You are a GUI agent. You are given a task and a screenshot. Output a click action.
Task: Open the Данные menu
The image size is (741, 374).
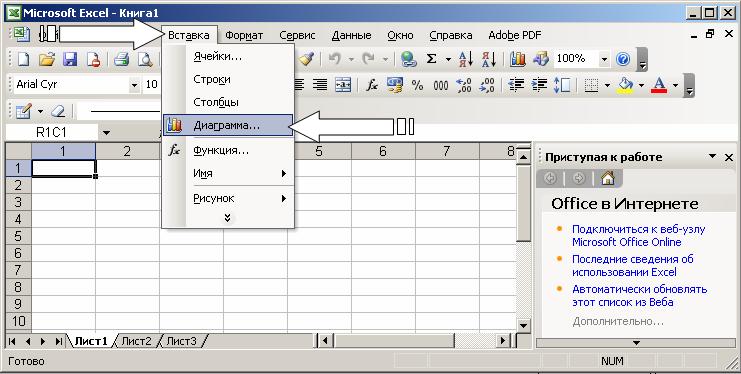point(352,35)
